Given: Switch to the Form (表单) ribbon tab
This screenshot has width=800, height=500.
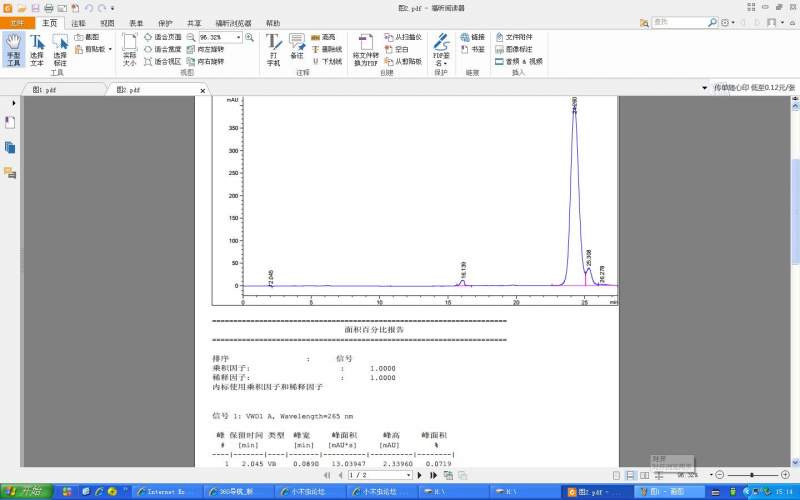Looking at the screenshot, I should 136,23.
